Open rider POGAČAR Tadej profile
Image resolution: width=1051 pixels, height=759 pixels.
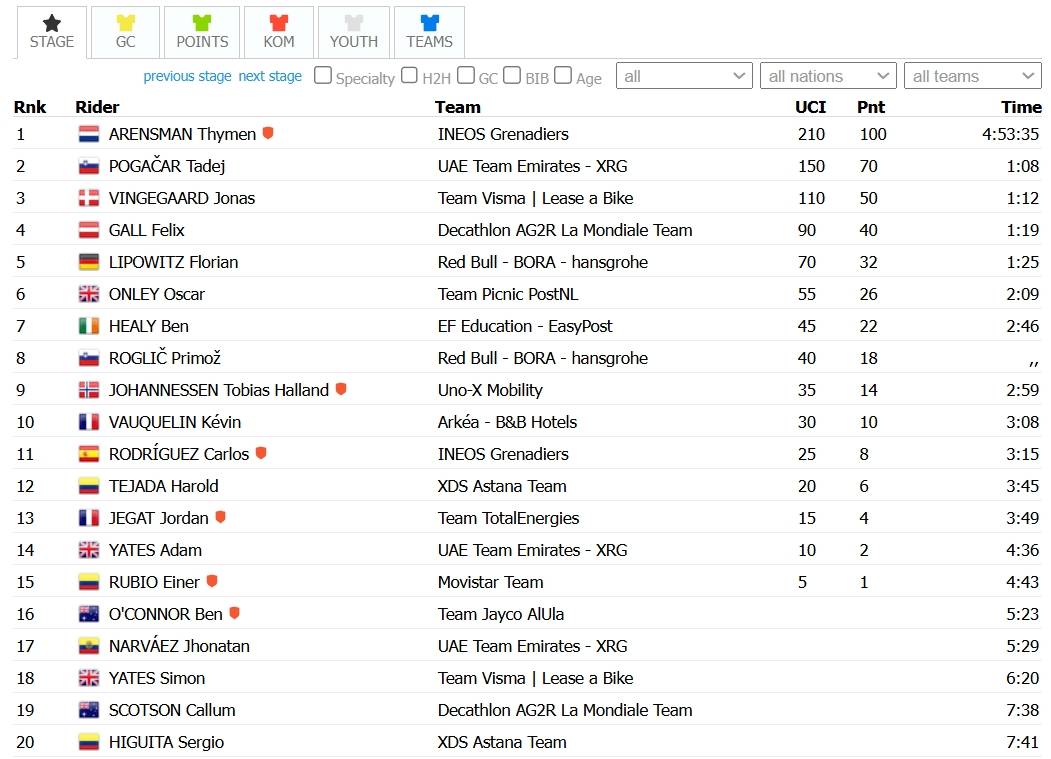coord(167,166)
